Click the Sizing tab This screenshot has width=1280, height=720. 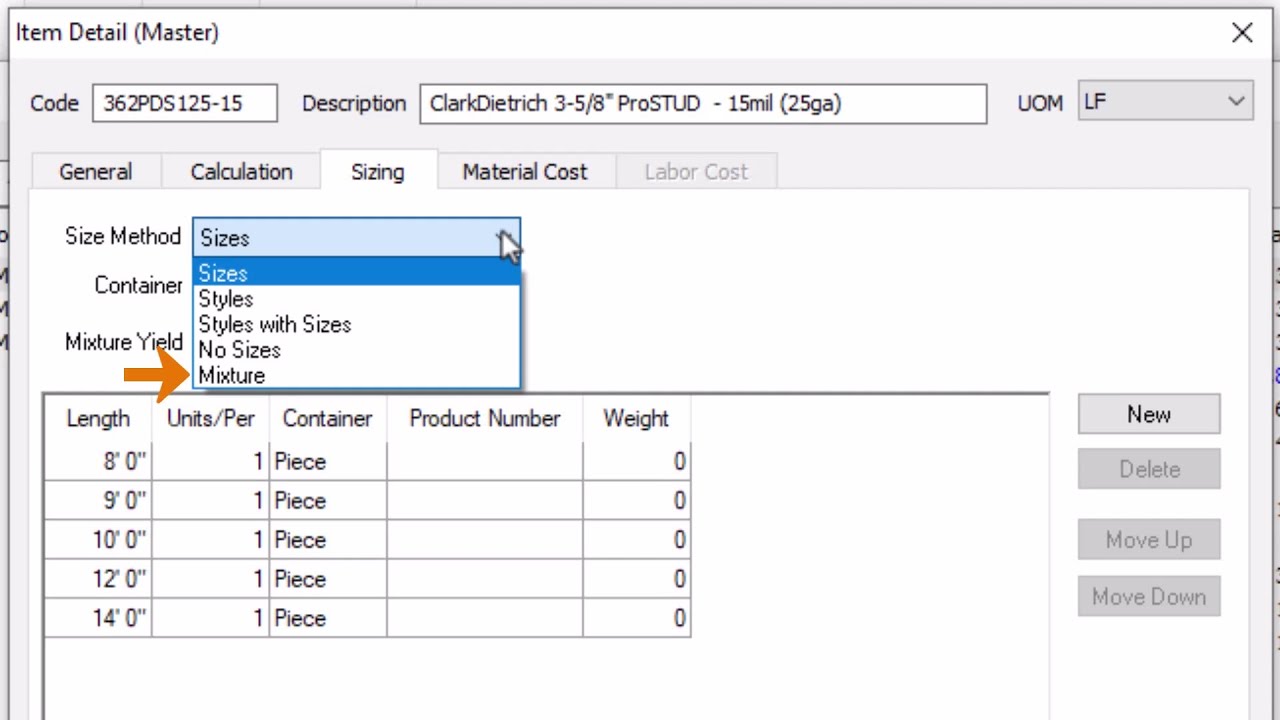(377, 172)
